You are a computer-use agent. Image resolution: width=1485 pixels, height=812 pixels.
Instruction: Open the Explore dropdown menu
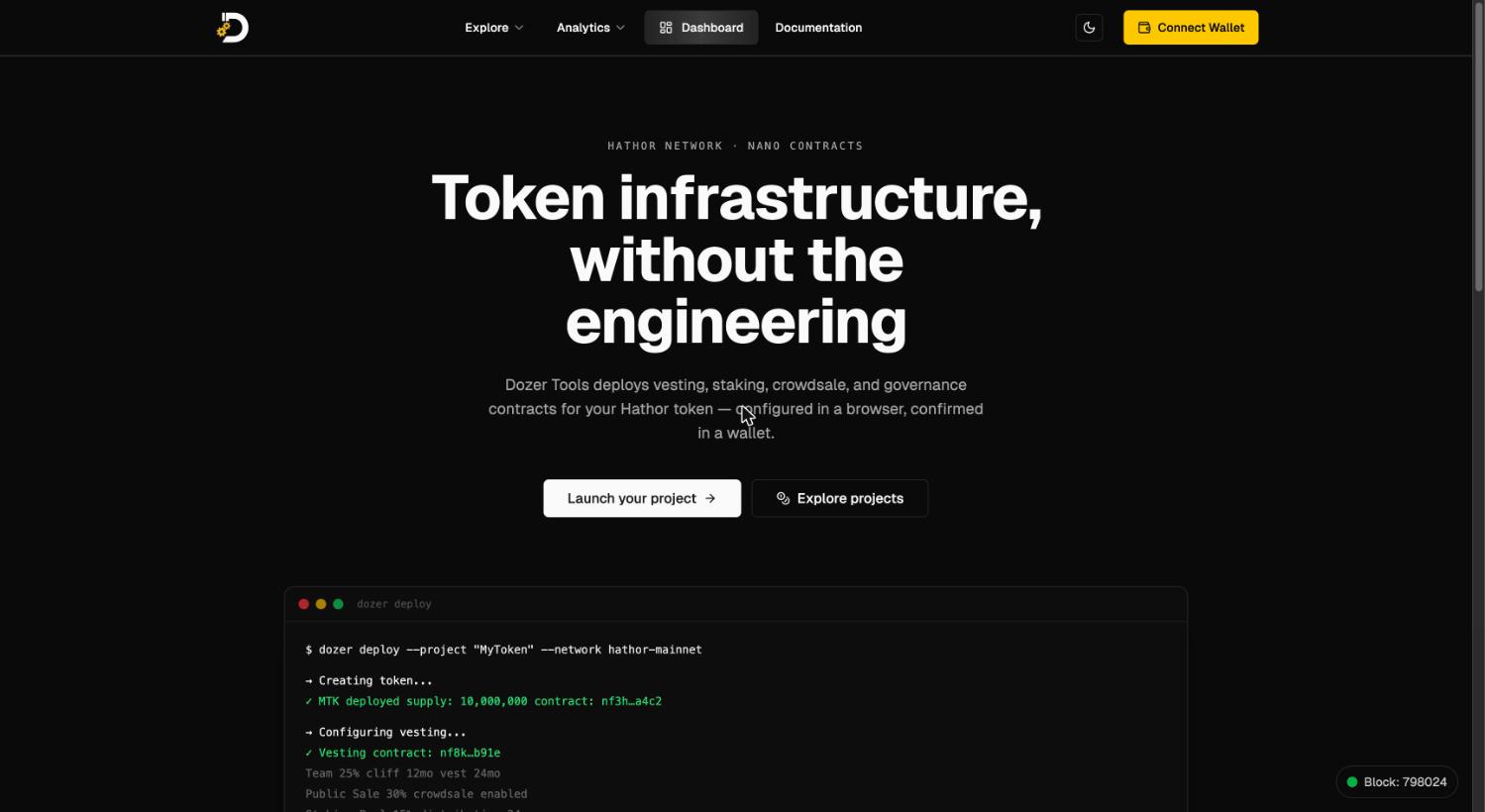coord(494,28)
